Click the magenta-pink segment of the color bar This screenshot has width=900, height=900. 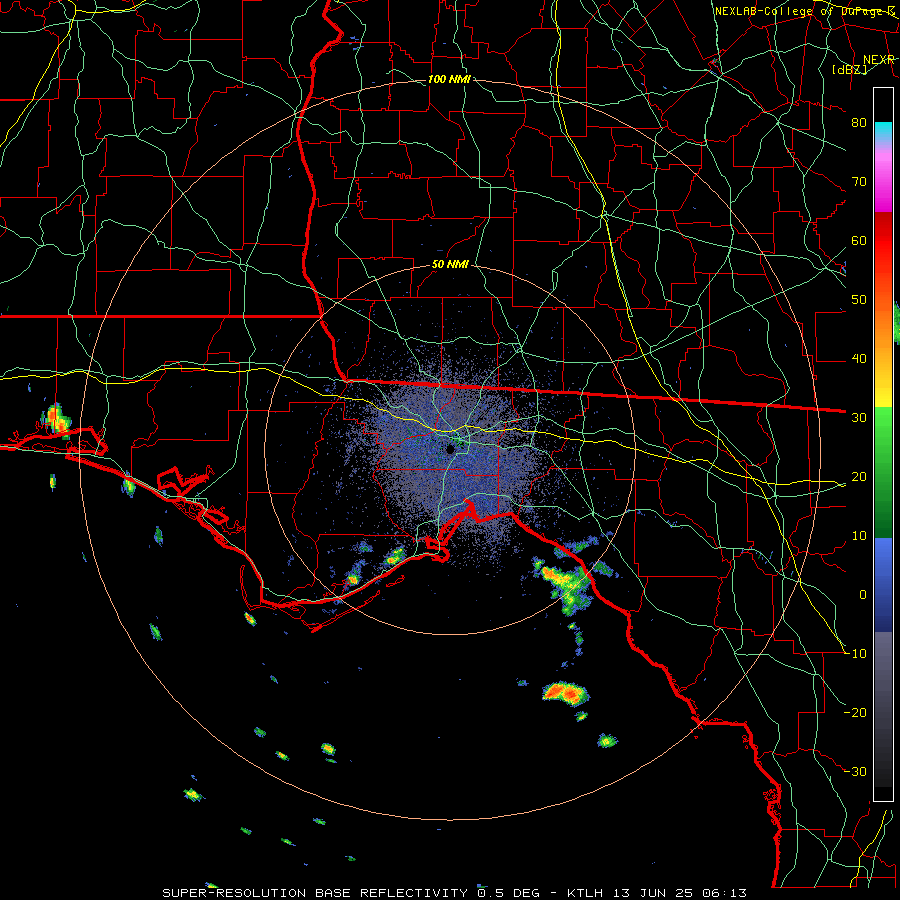pos(883,178)
